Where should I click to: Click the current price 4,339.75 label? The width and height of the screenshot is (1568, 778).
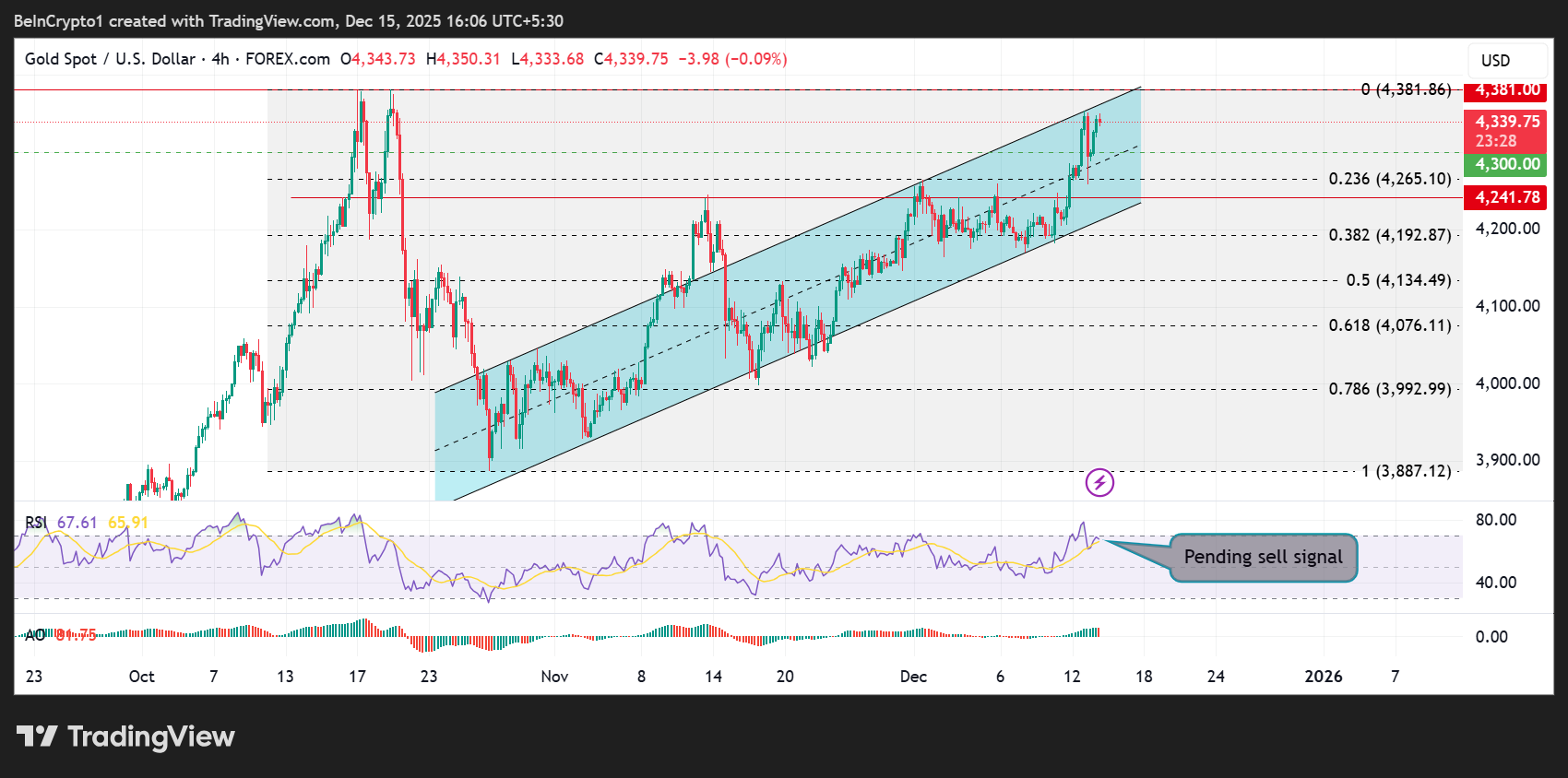tap(1505, 123)
